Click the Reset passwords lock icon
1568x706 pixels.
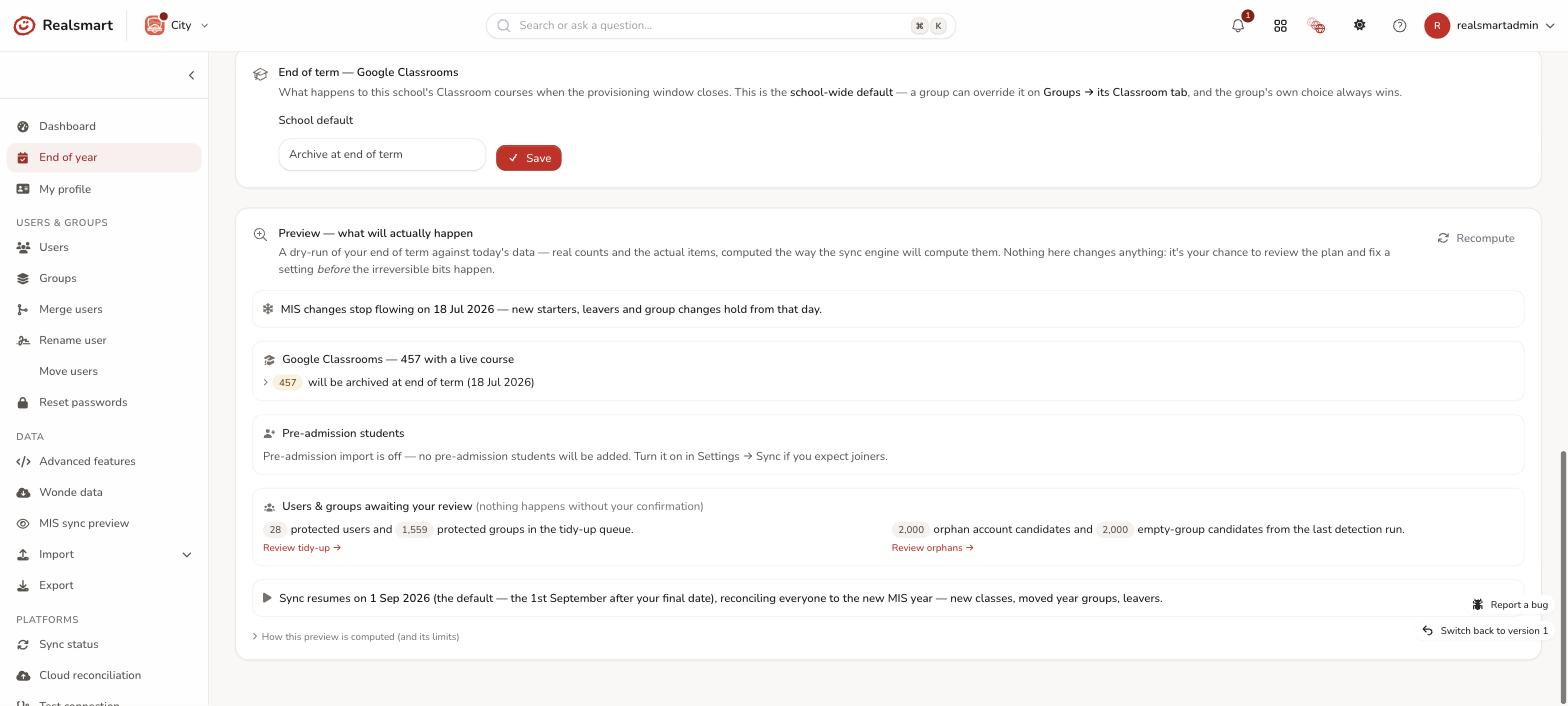point(23,402)
